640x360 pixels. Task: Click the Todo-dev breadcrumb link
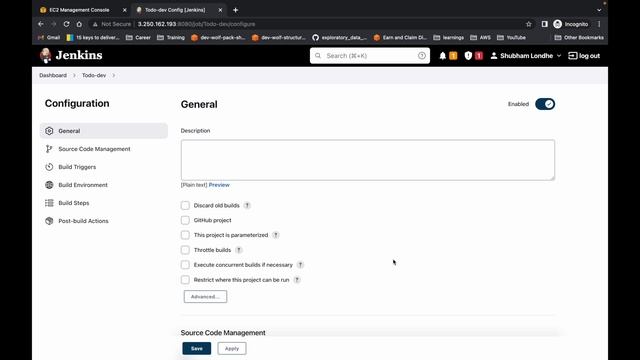click(x=94, y=76)
